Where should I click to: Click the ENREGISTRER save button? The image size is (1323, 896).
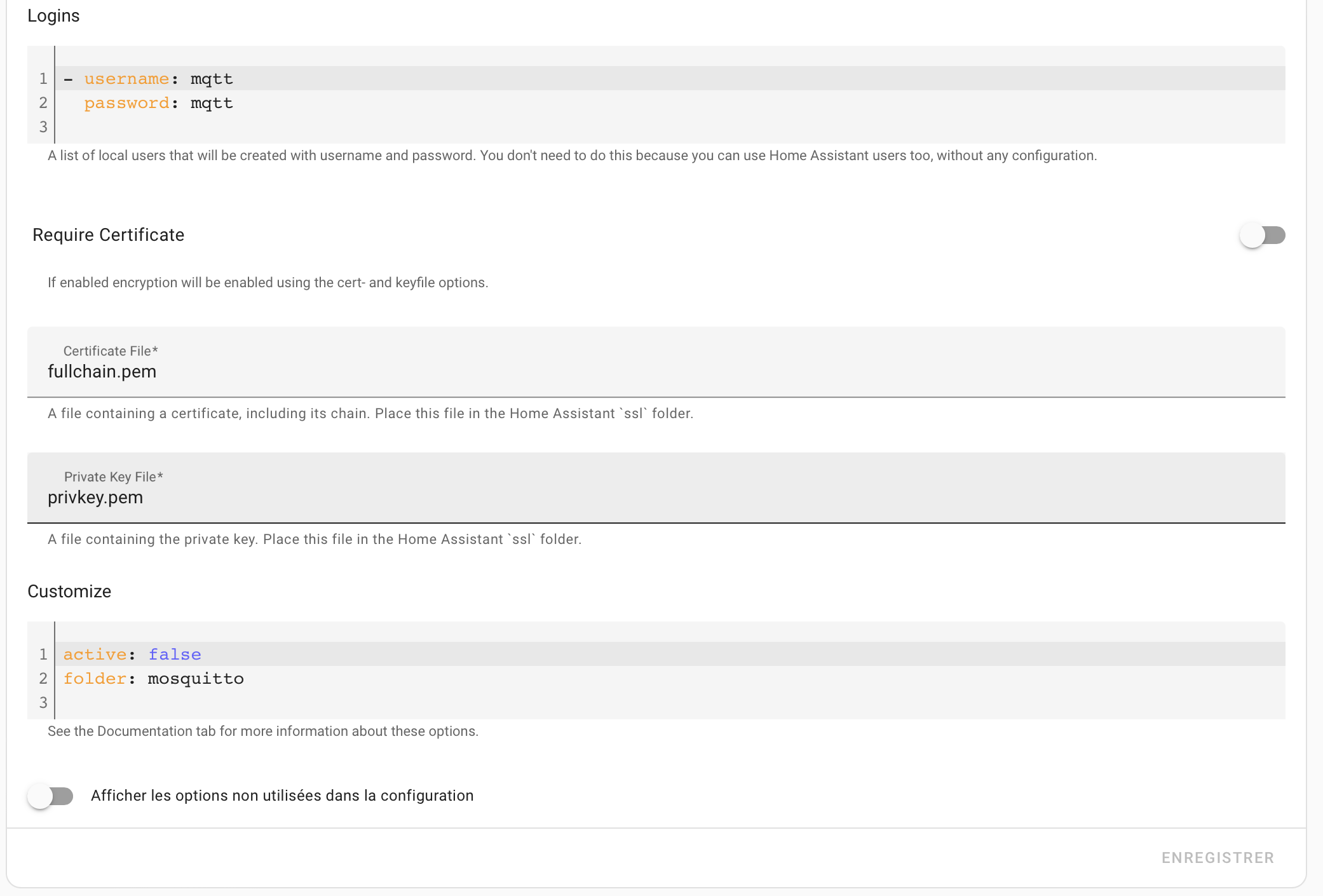[1218, 858]
